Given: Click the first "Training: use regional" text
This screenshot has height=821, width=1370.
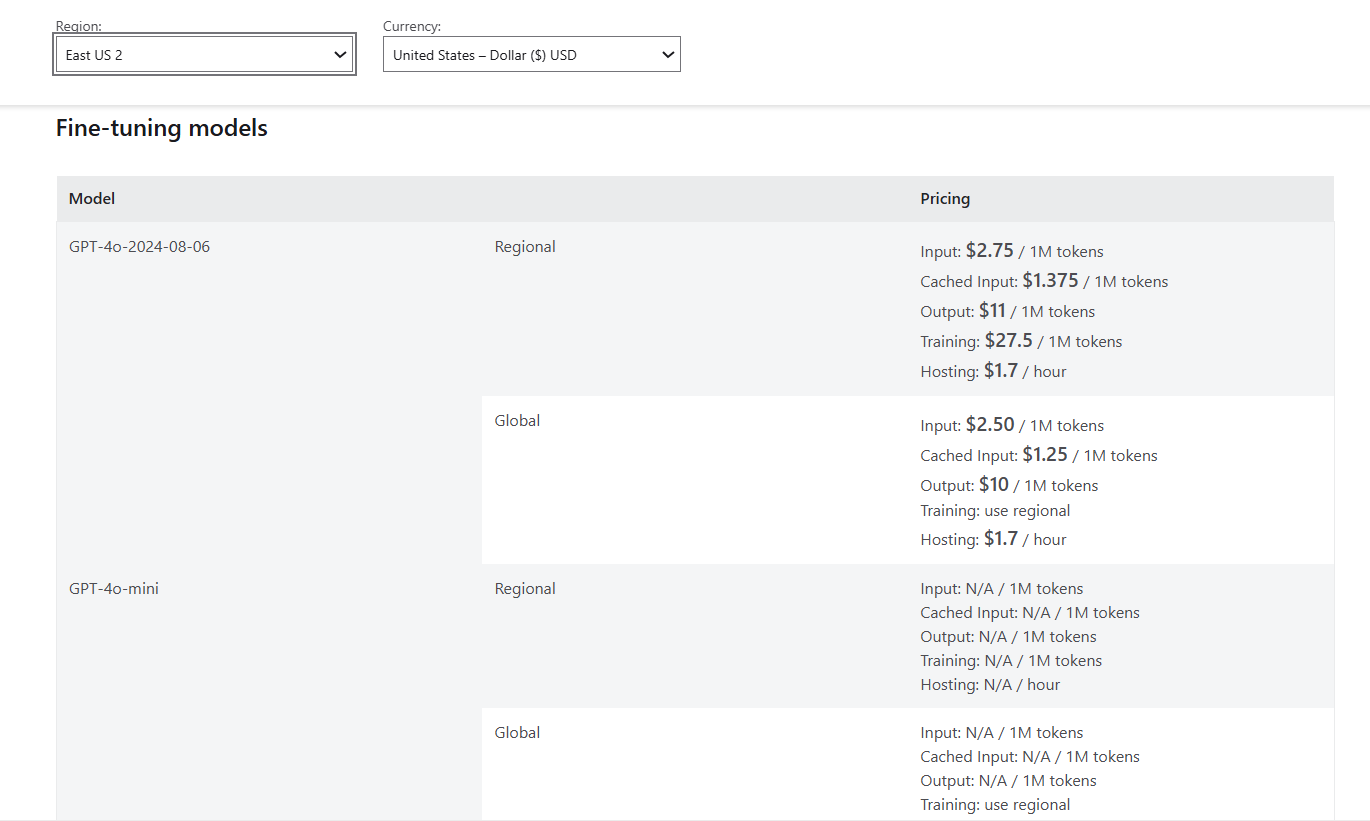Looking at the screenshot, I should click(x=995, y=511).
